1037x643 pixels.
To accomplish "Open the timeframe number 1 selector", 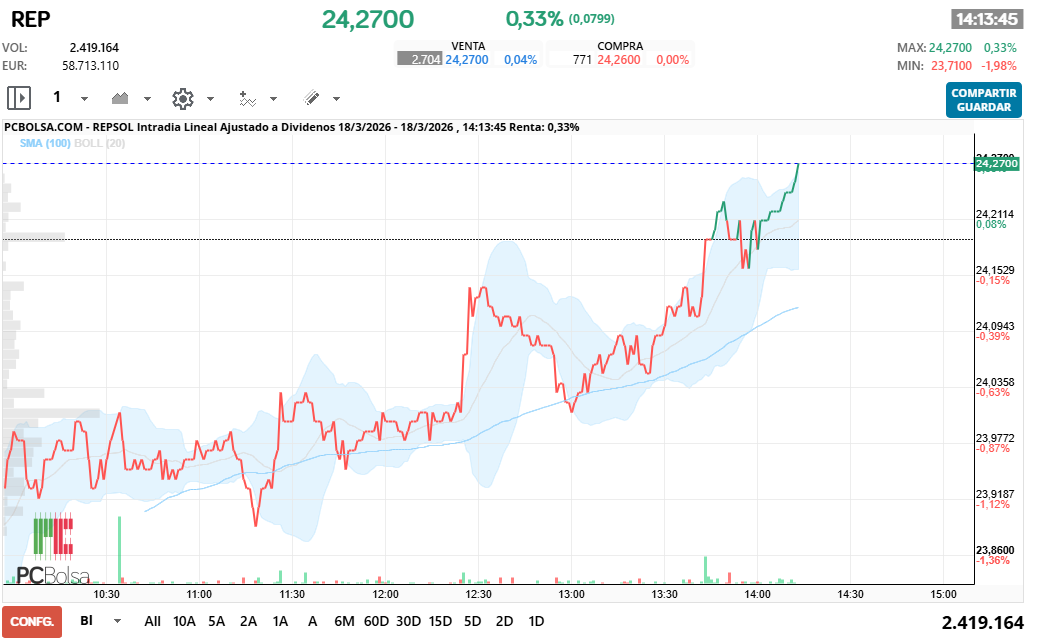I will 58,98.
